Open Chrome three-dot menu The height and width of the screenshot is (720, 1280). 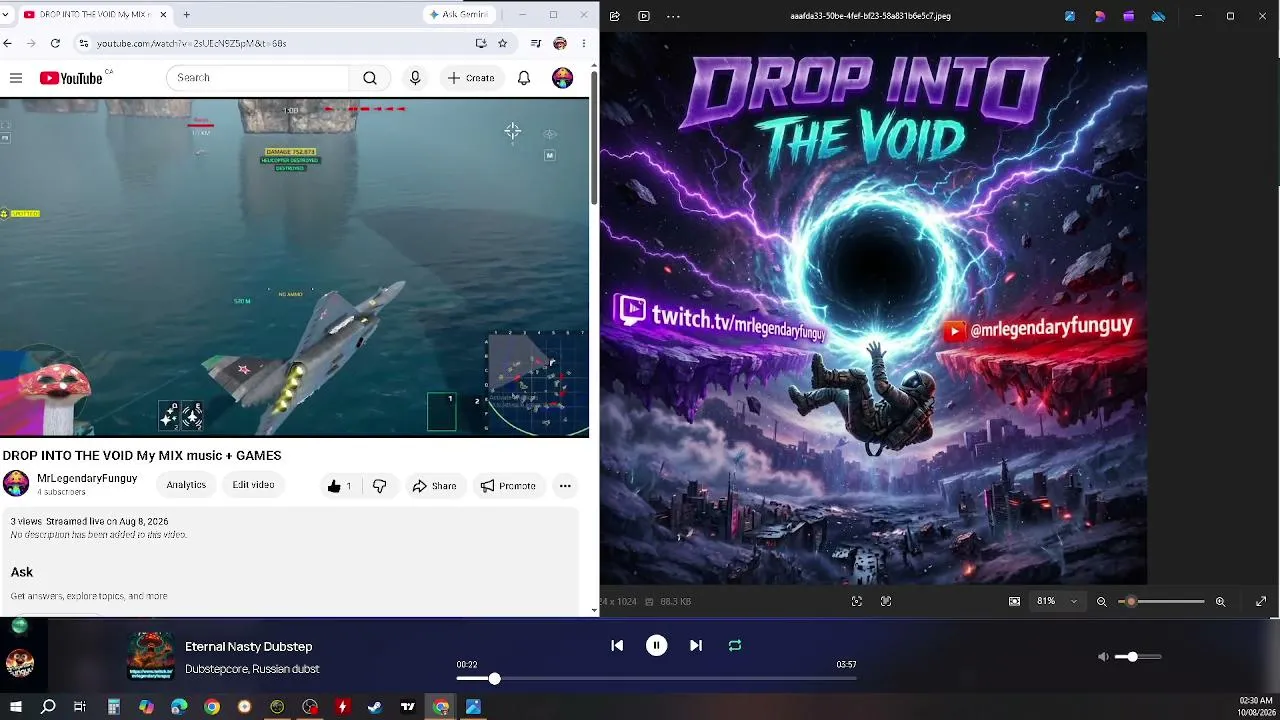[x=584, y=43]
